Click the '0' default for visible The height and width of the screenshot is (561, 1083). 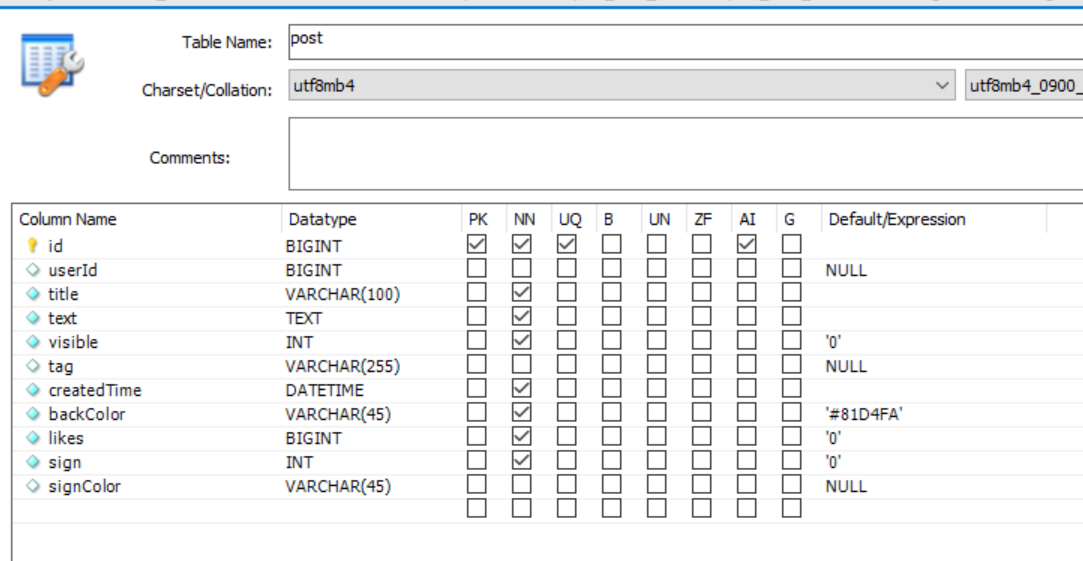click(834, 342)
